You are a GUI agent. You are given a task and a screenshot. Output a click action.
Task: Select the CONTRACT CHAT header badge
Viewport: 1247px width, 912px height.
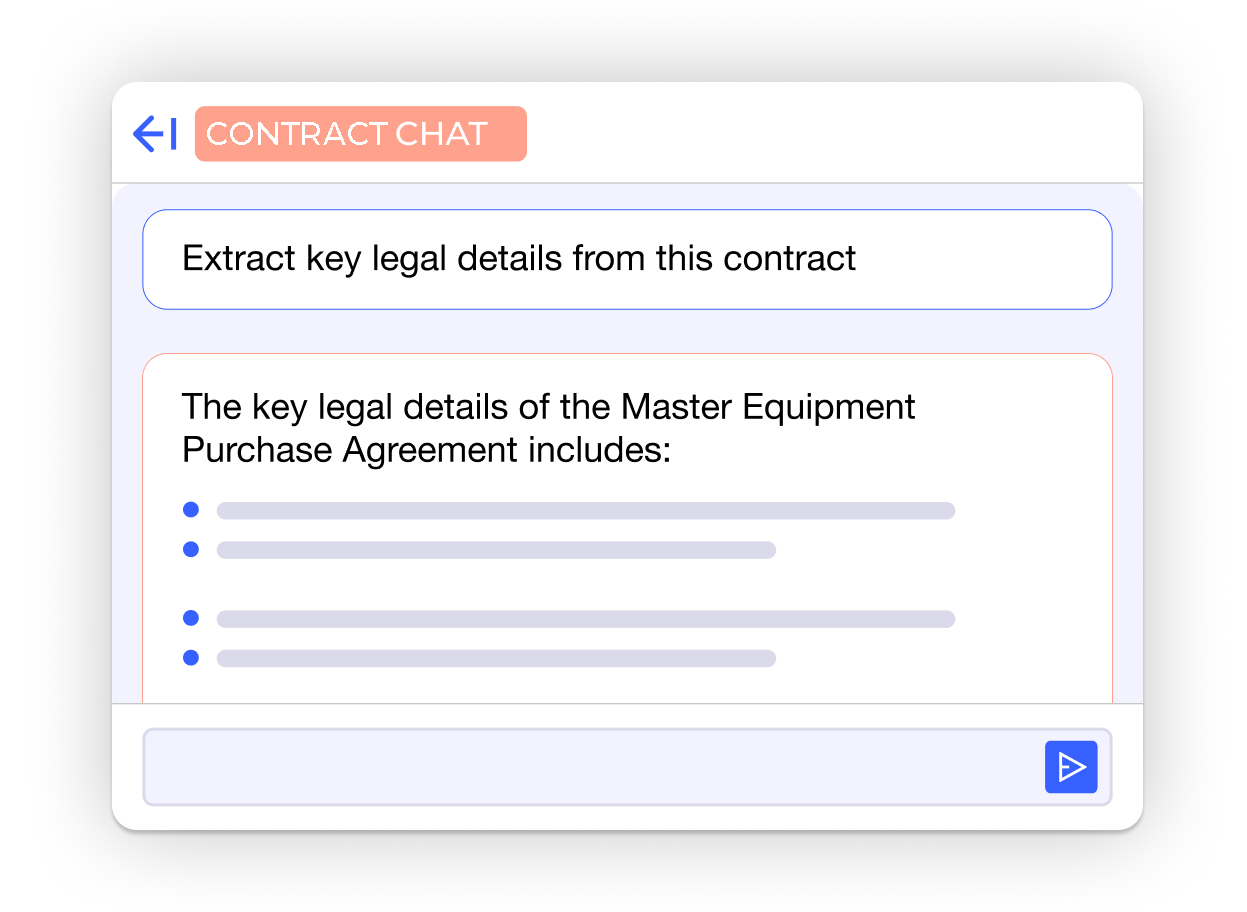tap(360, 134)
